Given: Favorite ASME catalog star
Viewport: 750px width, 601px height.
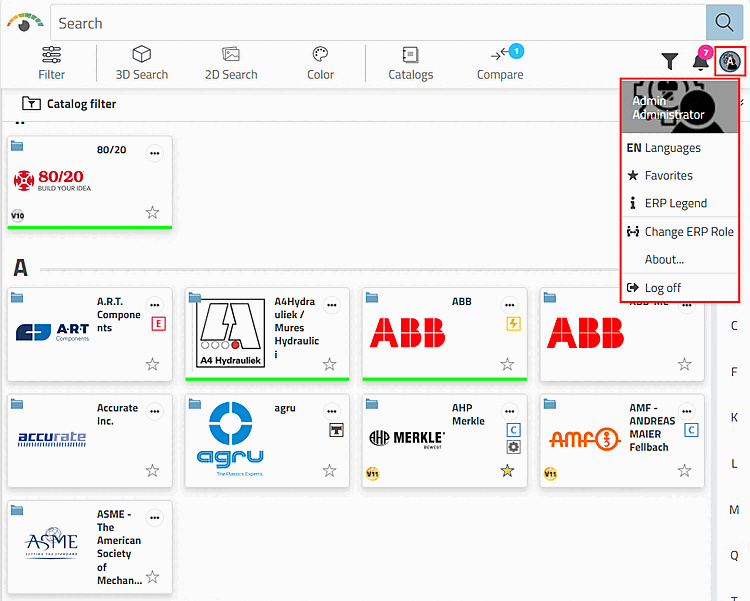Looking at the screenshot, I should (x=152, y=577).
